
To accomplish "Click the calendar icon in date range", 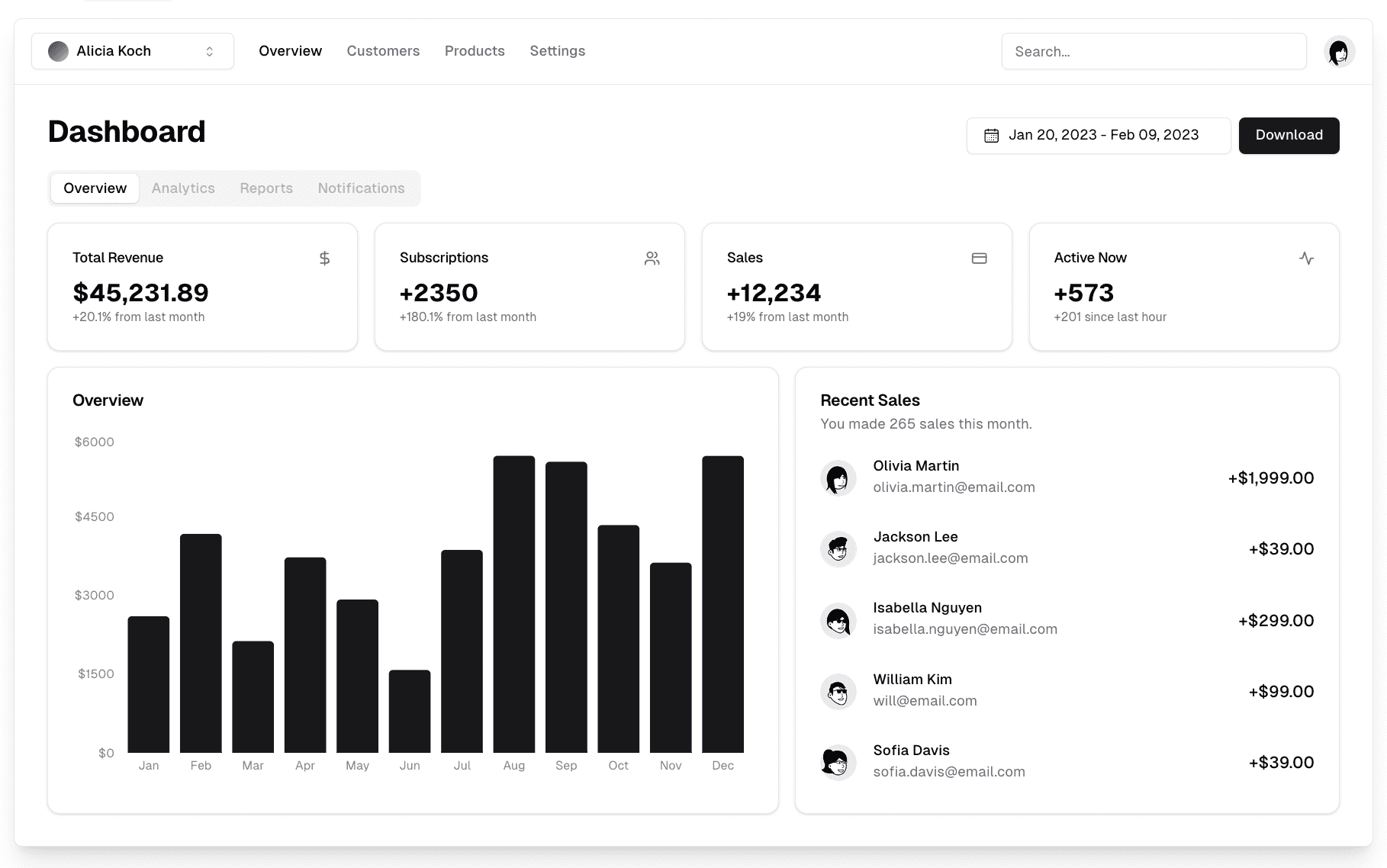I will pos(991,136).
